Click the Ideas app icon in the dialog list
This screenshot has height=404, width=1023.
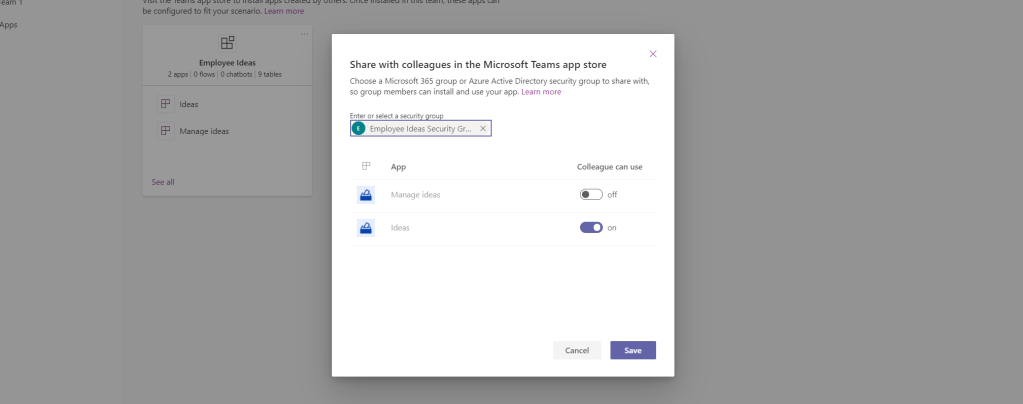(366, 228)
